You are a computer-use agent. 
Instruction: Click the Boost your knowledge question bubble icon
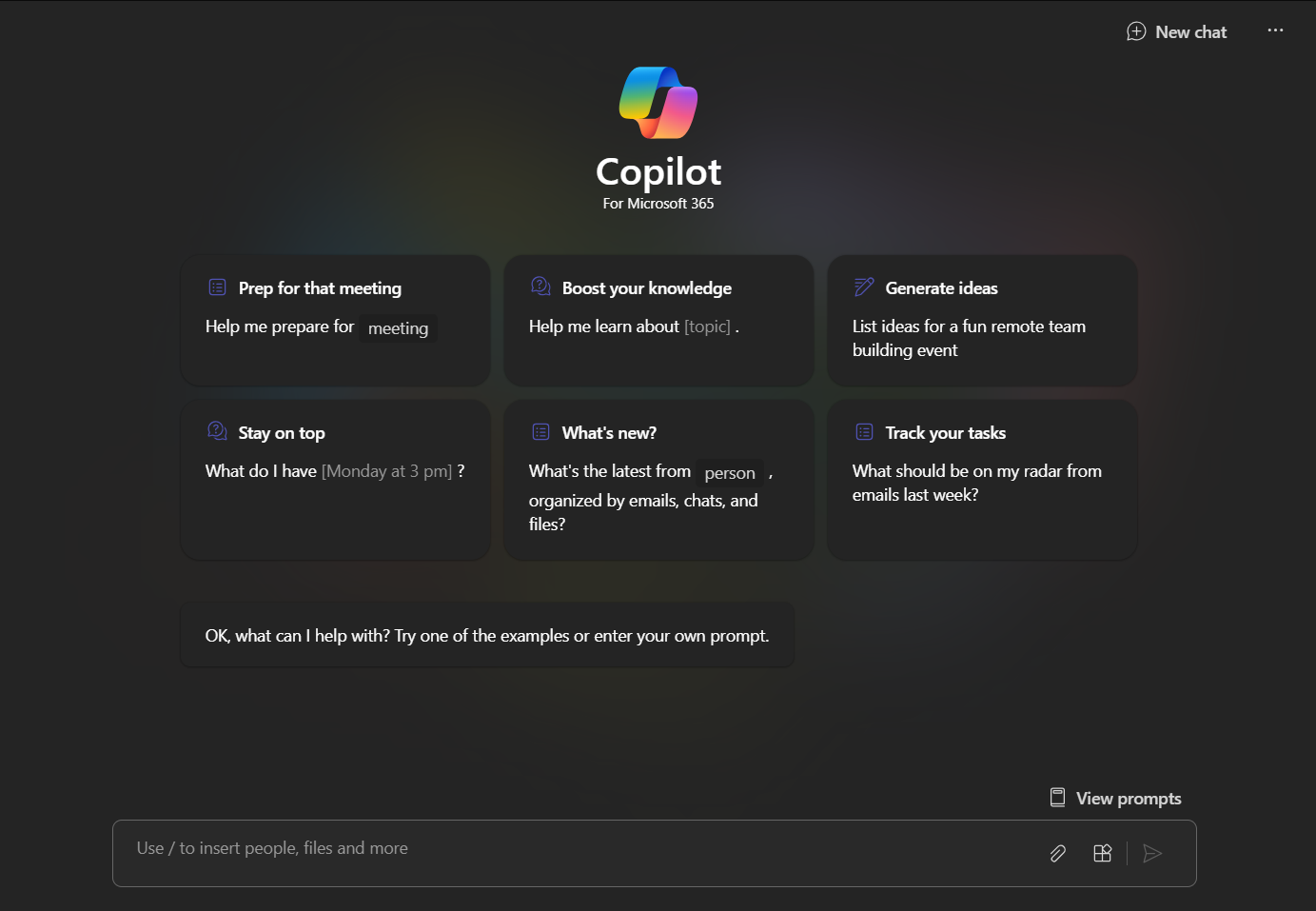coord(540,286)
